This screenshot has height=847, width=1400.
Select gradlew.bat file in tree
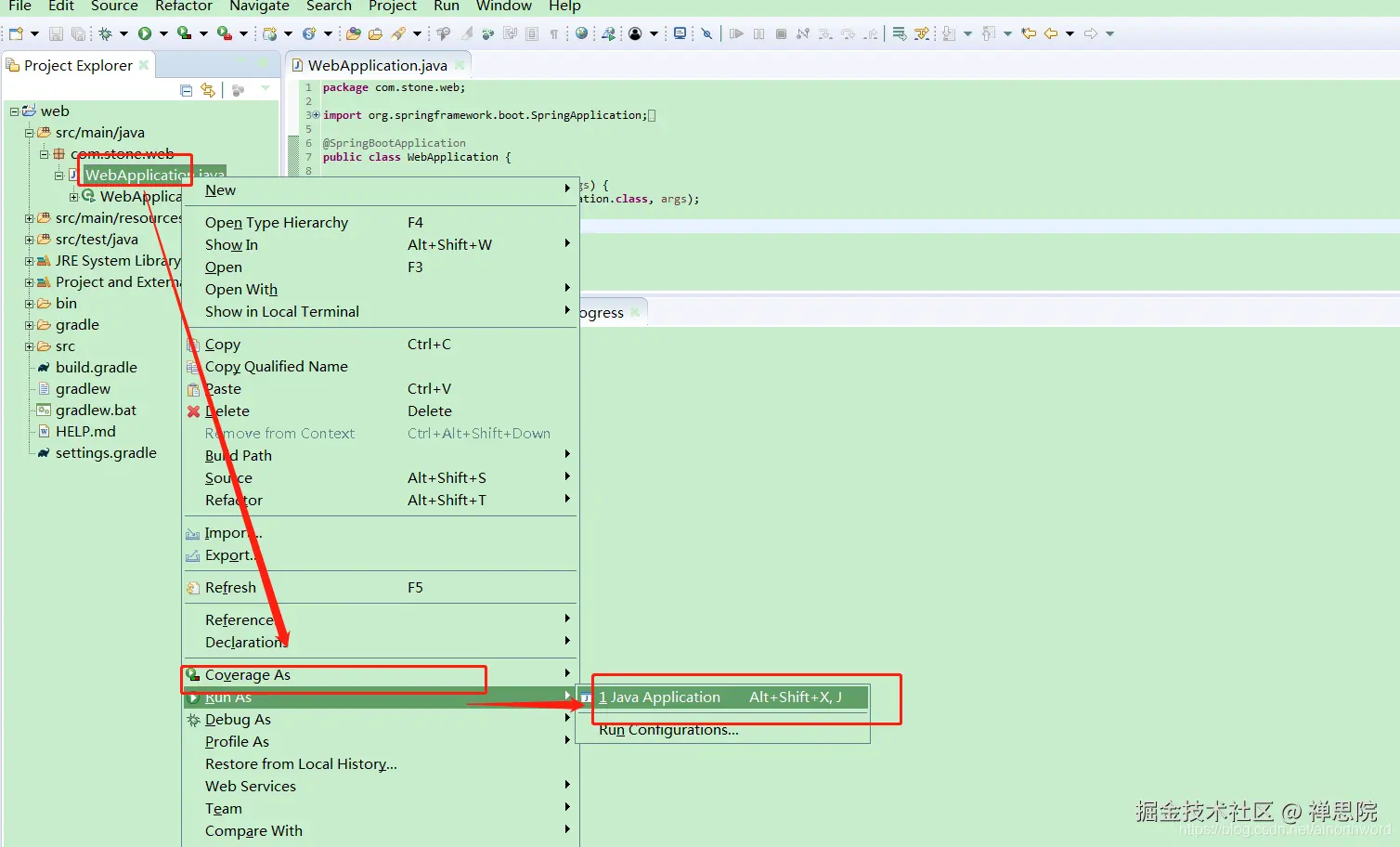click(x=96, y=410)
